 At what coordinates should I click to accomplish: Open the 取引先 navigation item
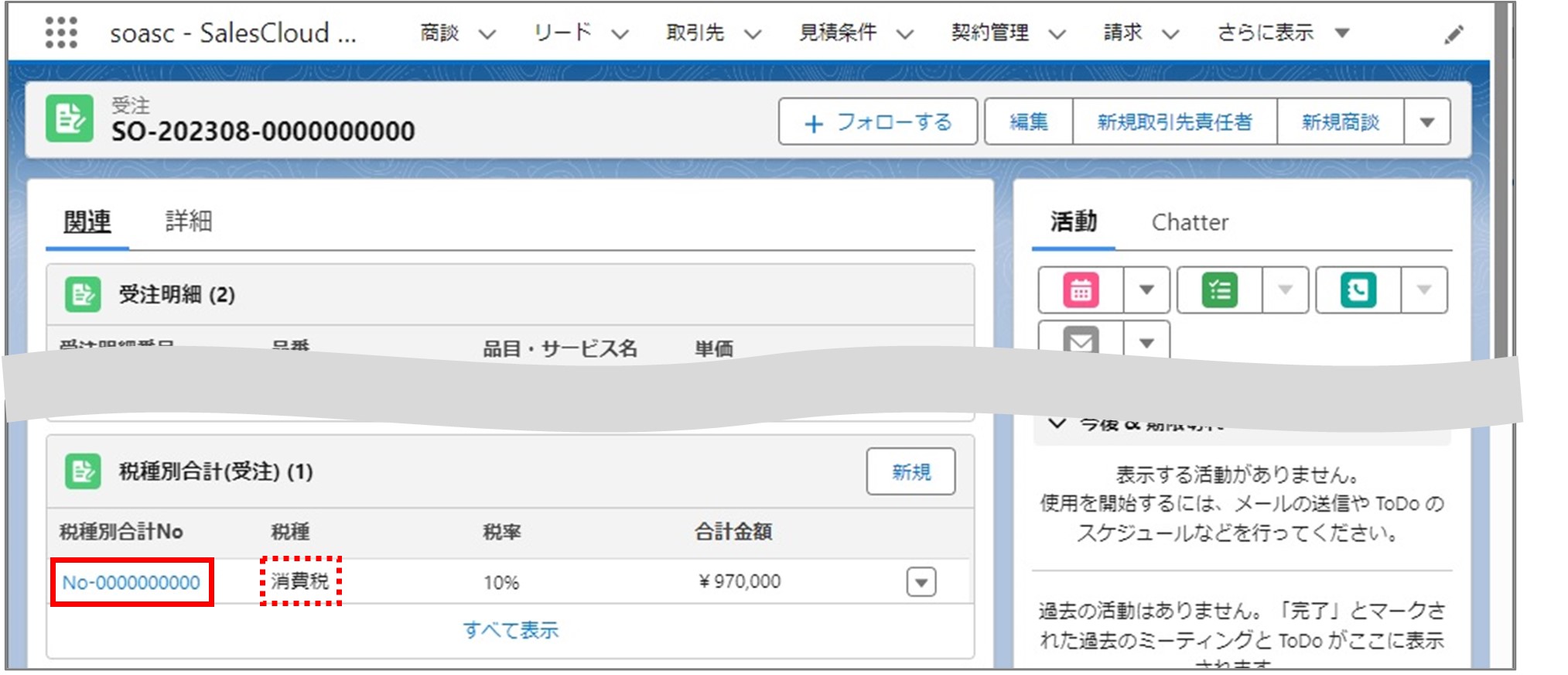point(695,33)
